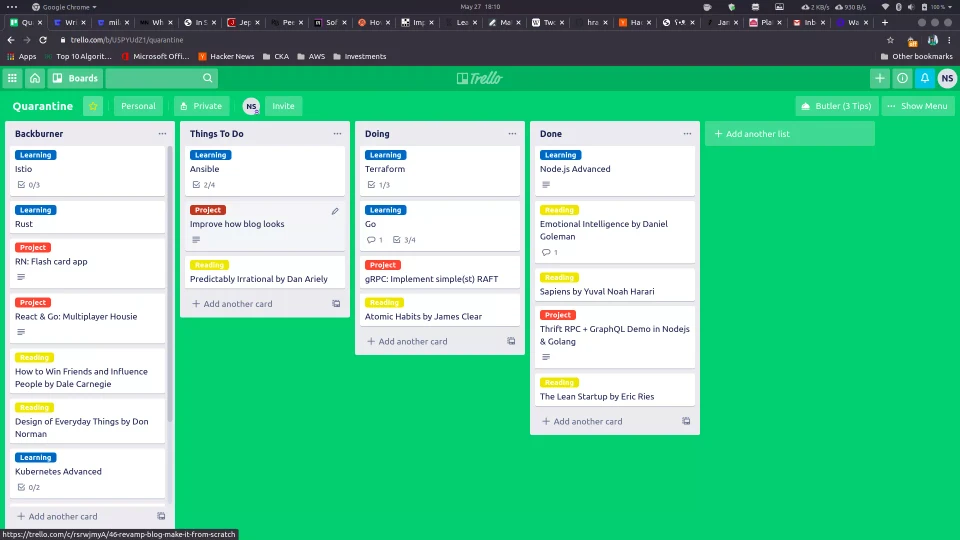Click the comment badge on Go card

coord(375,239)
